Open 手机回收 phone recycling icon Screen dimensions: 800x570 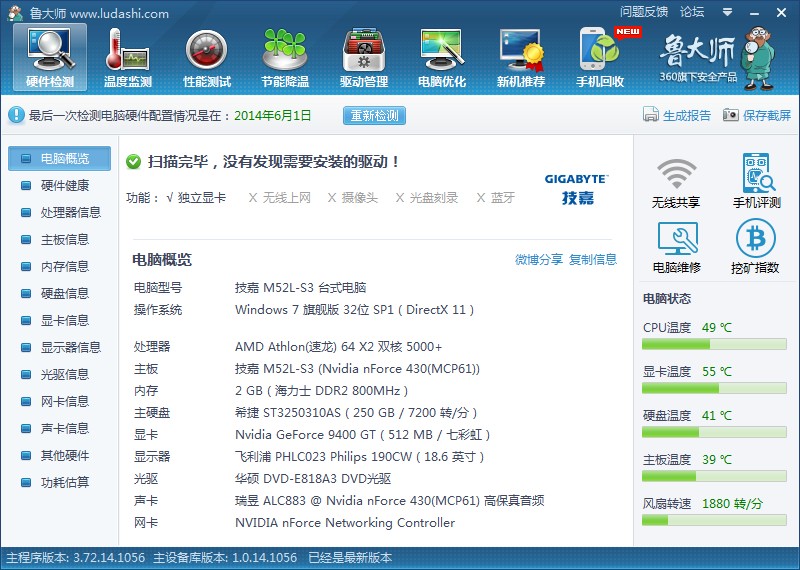pos(601,55)
